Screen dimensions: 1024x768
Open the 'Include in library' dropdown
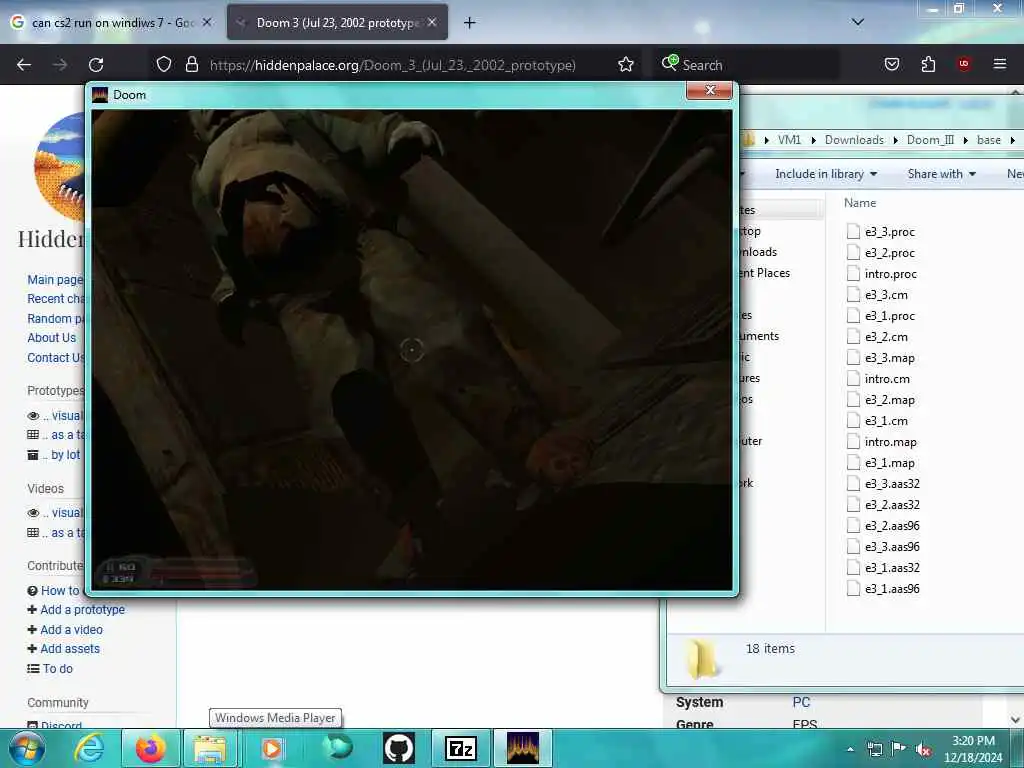pos(825,174)
